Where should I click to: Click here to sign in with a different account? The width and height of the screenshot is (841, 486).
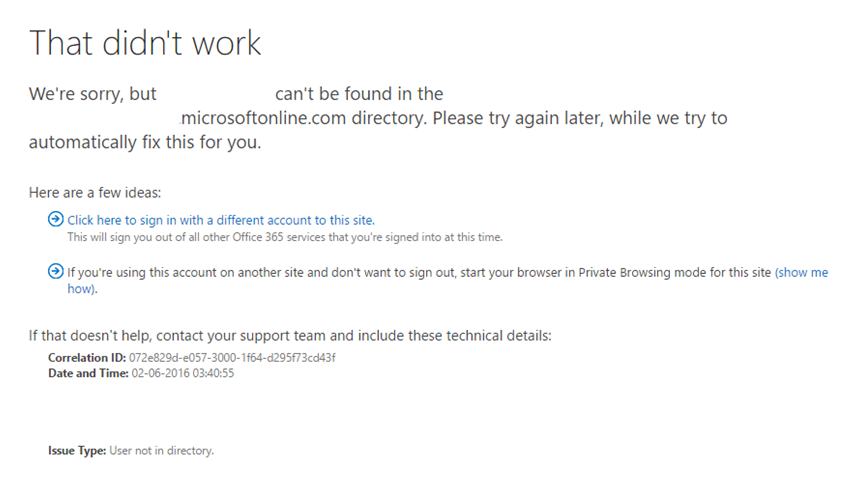[221, 220]
